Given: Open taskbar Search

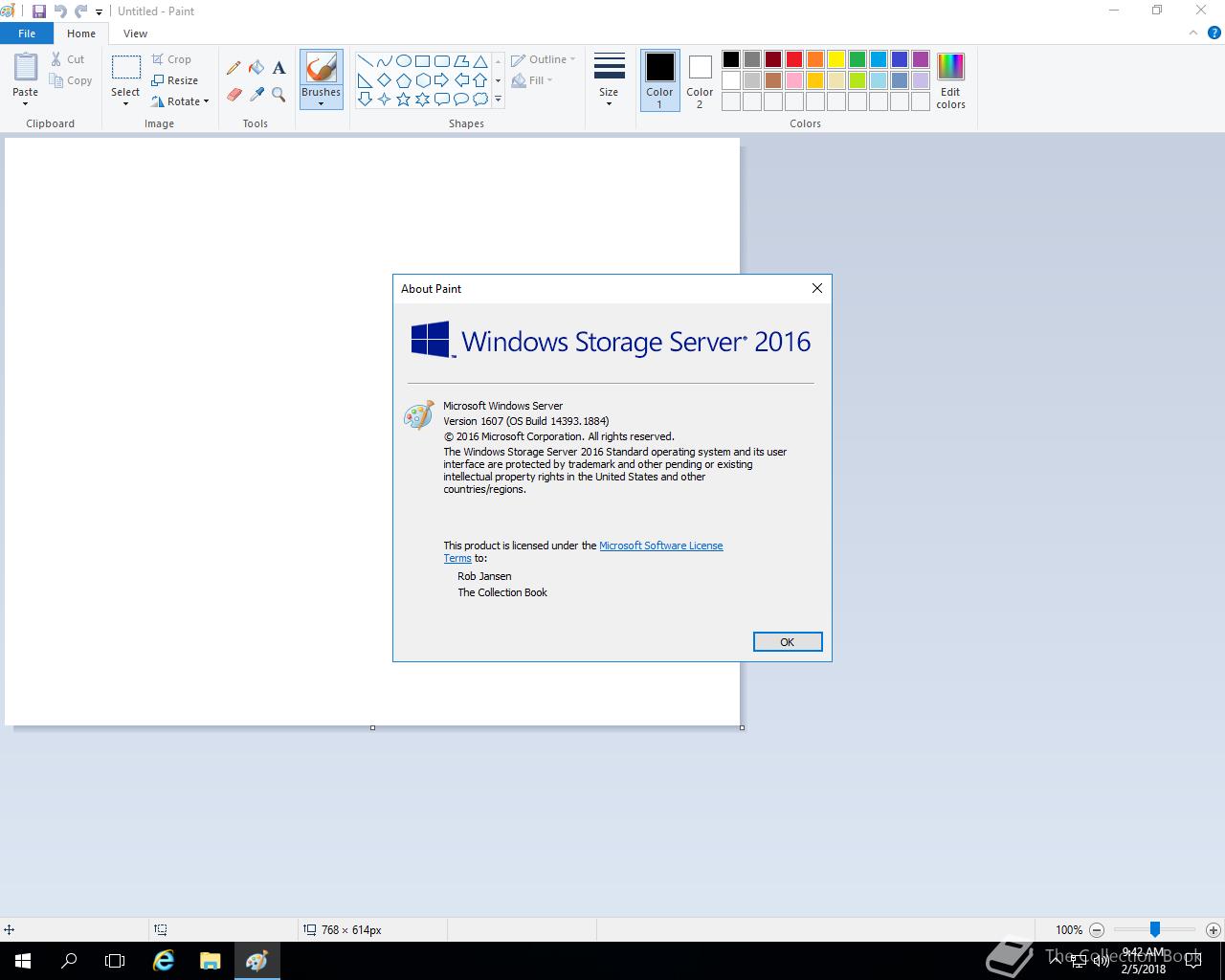Looking at the screenshot, I should (69, 961).
